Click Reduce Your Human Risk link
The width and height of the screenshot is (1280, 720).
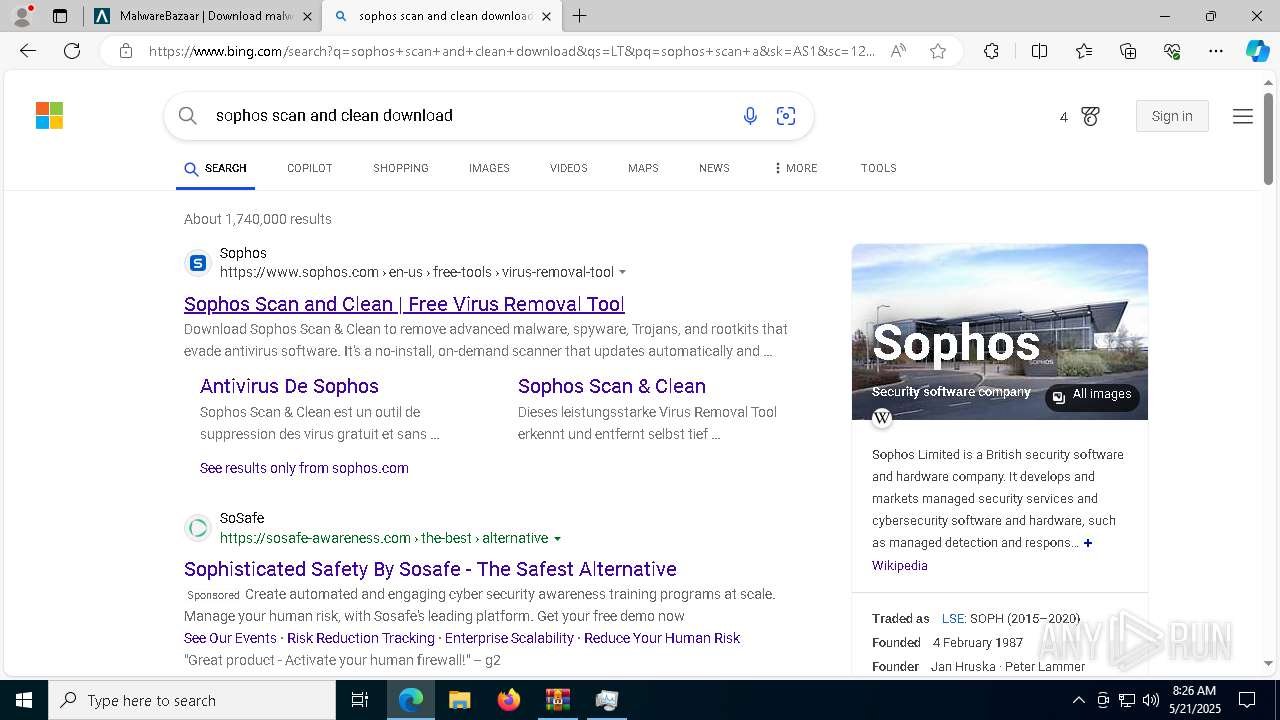click(662, 638)
